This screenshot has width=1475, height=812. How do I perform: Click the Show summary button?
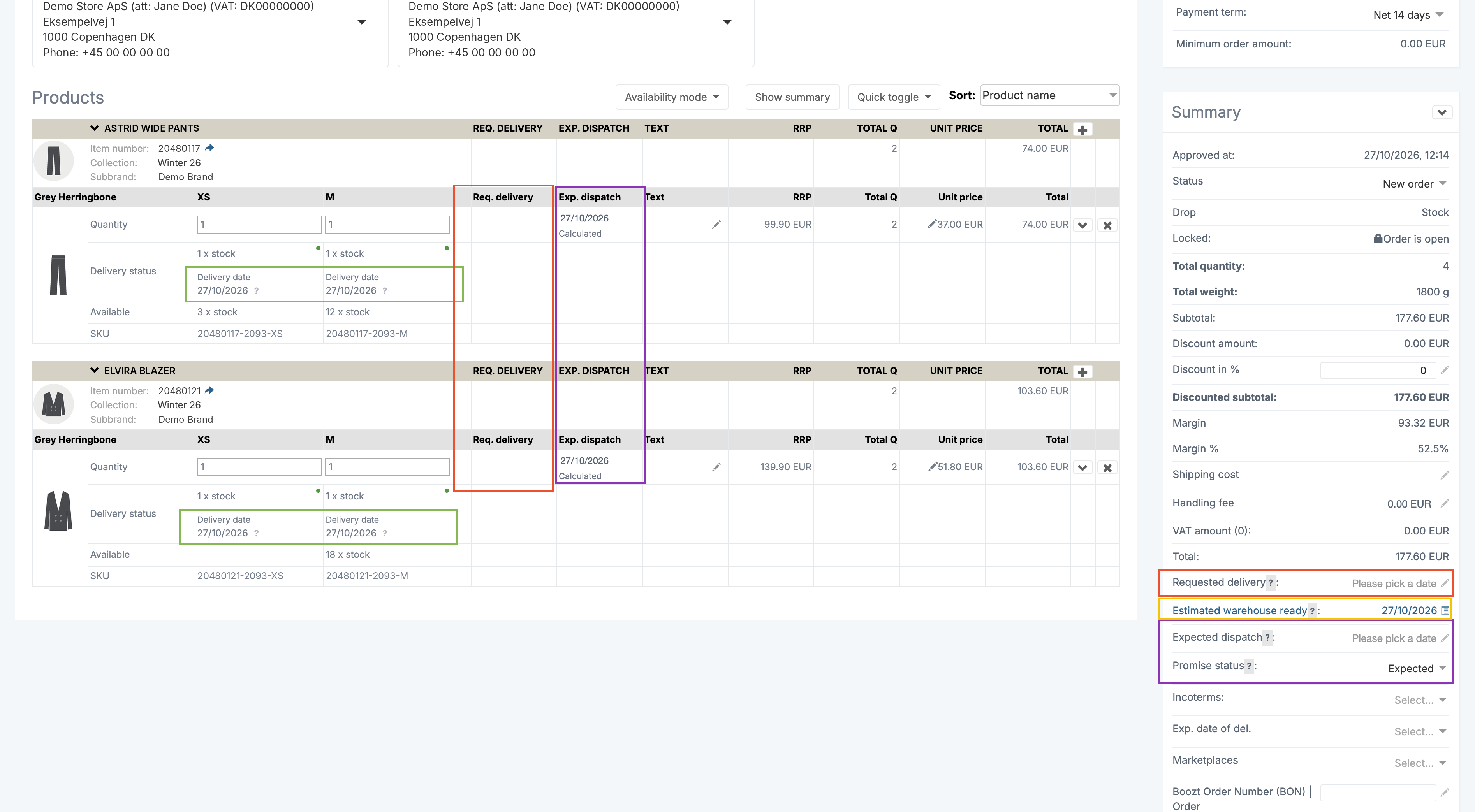click(x=792, y=97)
